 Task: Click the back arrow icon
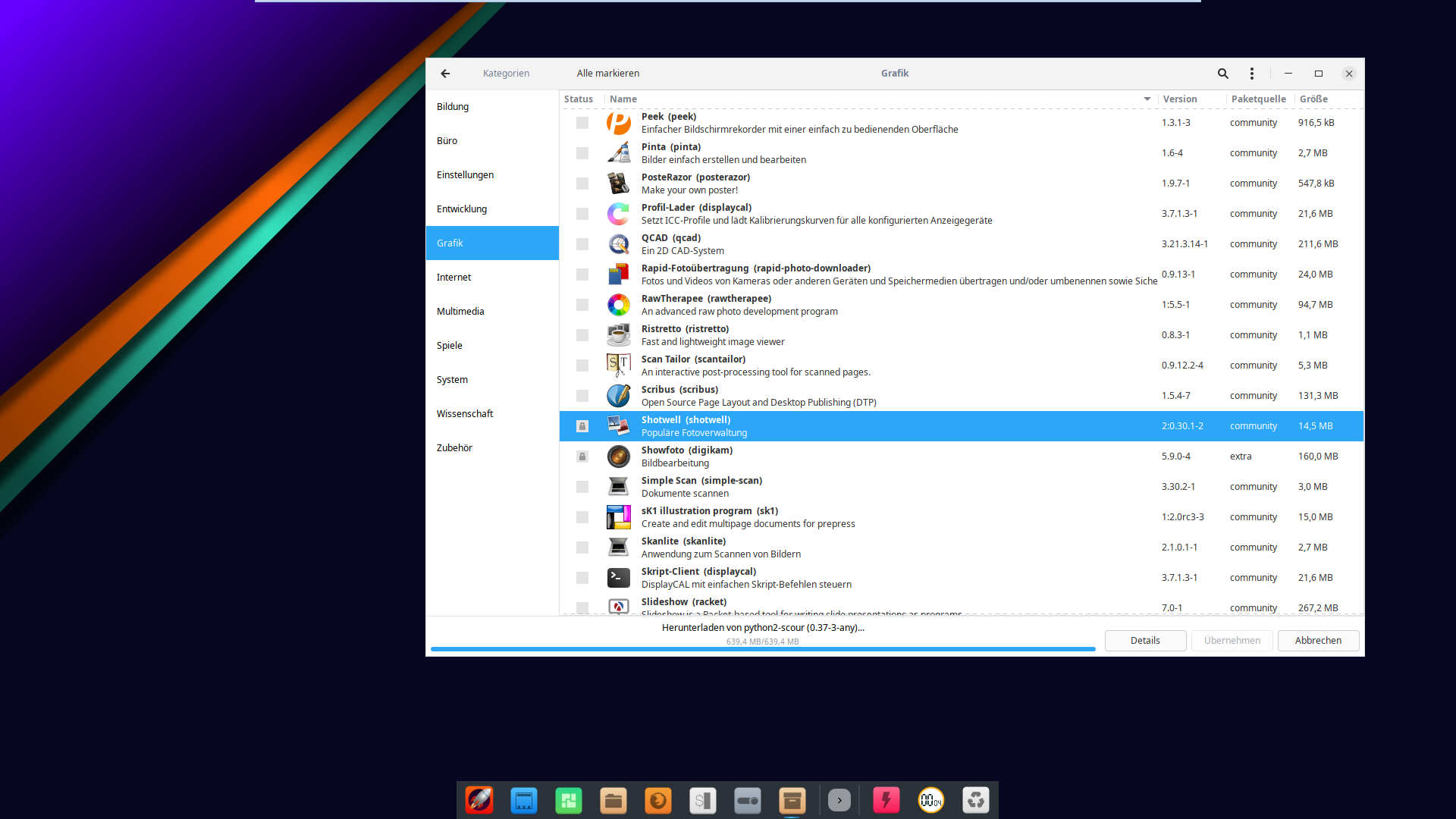(445, 74)
